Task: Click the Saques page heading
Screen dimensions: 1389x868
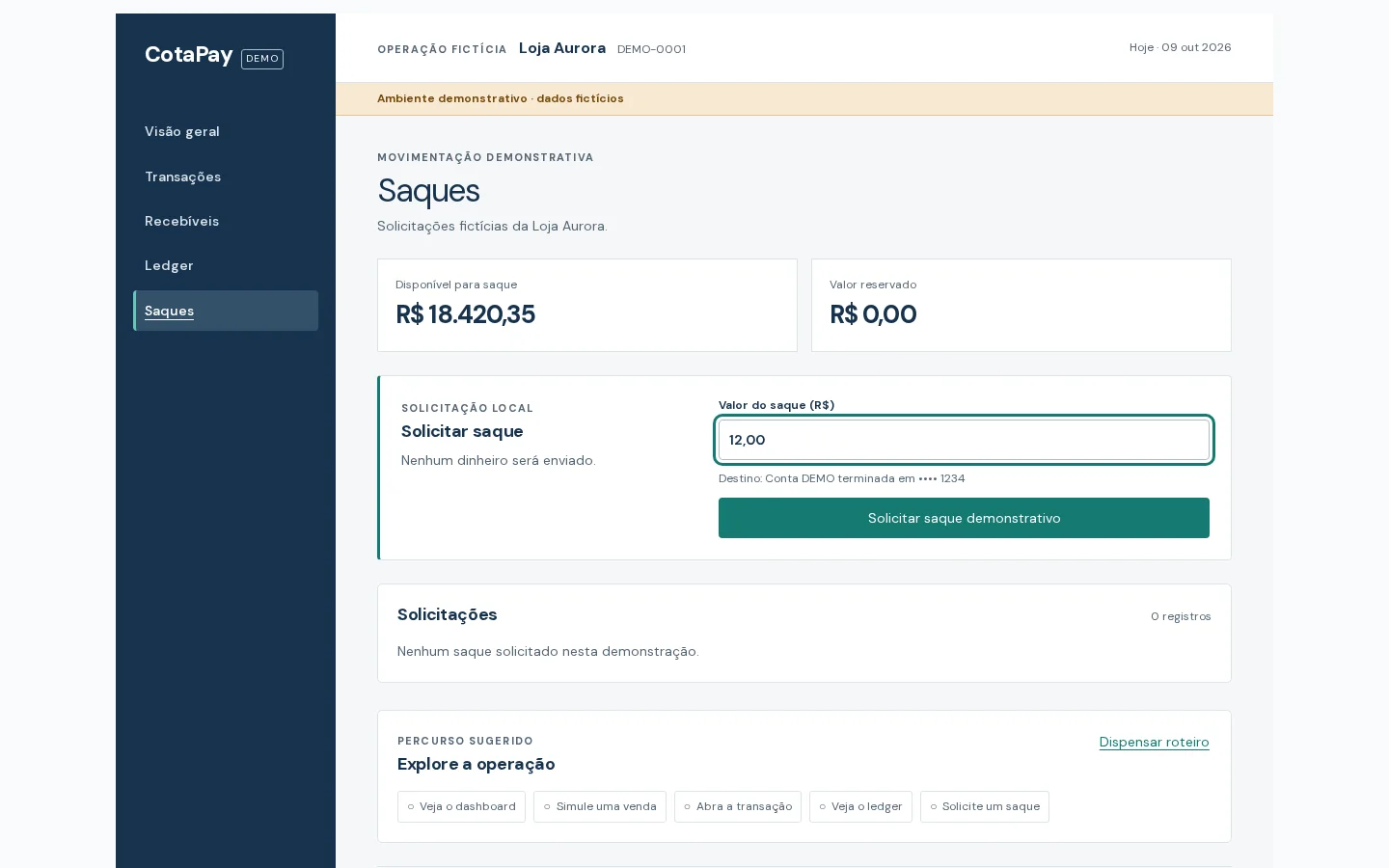Action: point(428,191)
